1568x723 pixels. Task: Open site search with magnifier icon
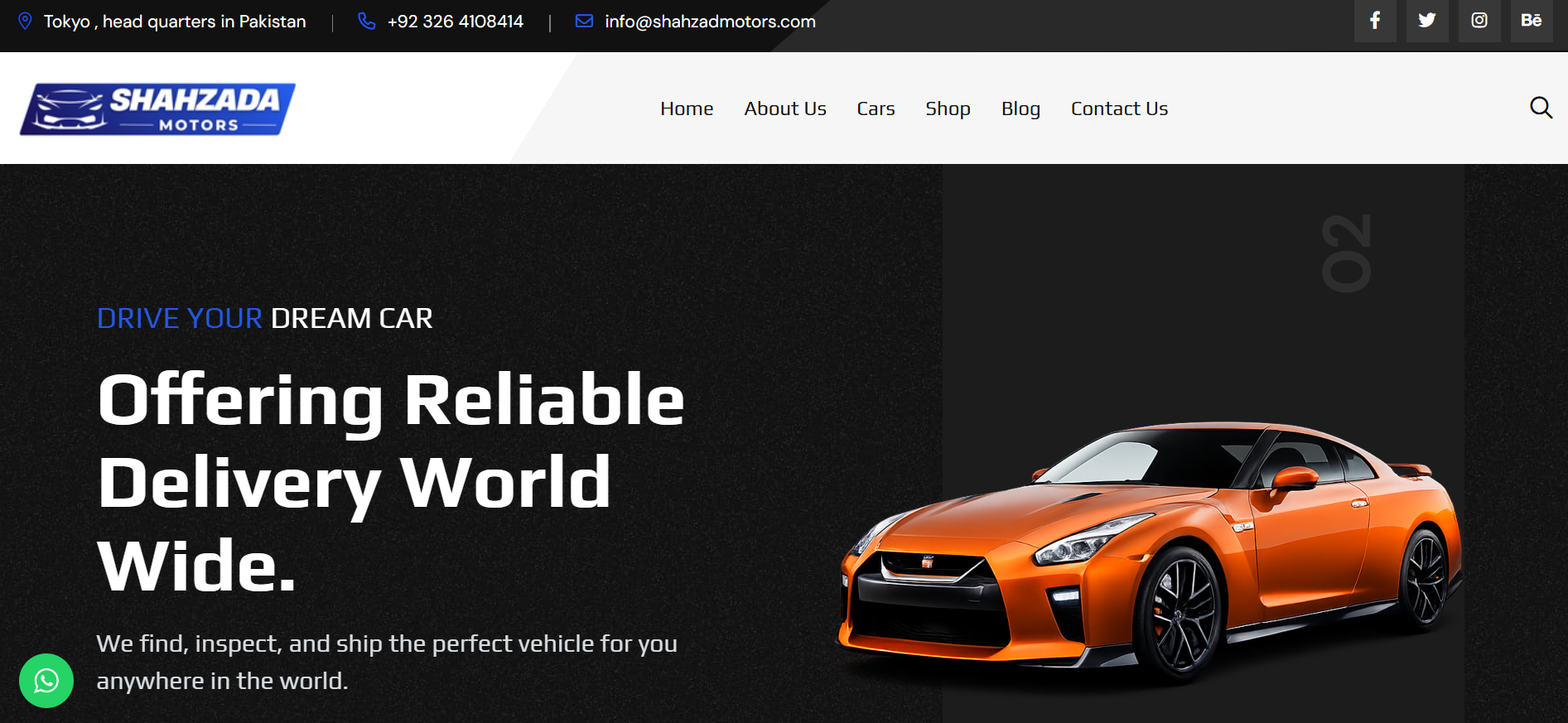pos(1540,108)
